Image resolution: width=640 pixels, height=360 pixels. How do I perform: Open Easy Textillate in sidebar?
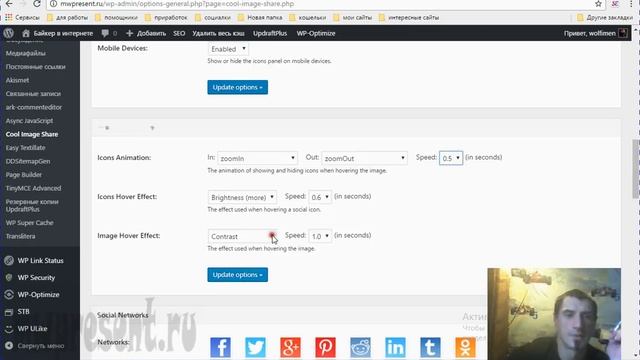(25, 147)
